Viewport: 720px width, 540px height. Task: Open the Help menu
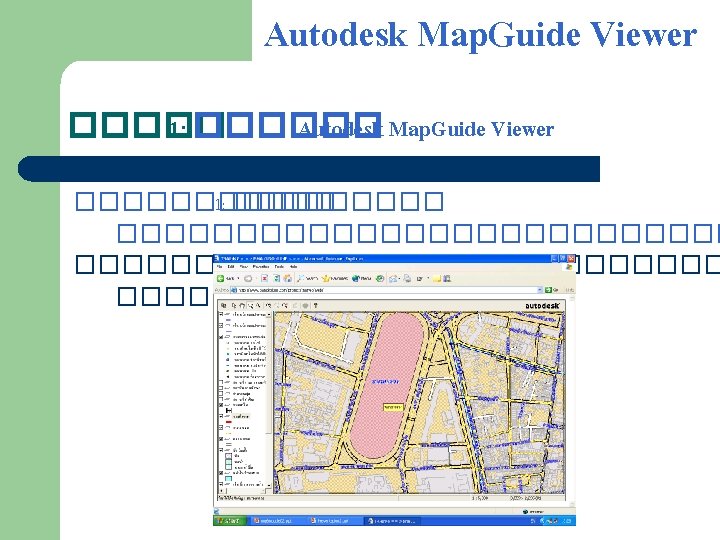293,266
